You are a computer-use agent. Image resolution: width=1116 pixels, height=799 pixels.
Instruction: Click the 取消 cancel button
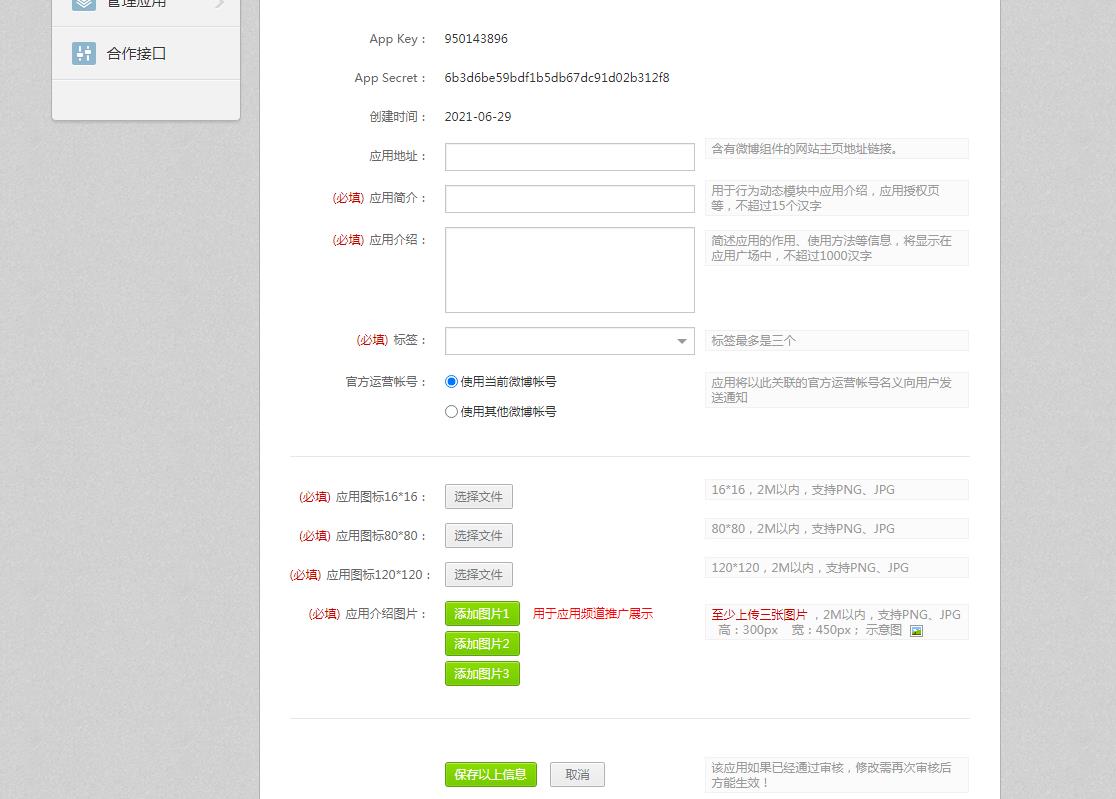[x=577, y=774]
